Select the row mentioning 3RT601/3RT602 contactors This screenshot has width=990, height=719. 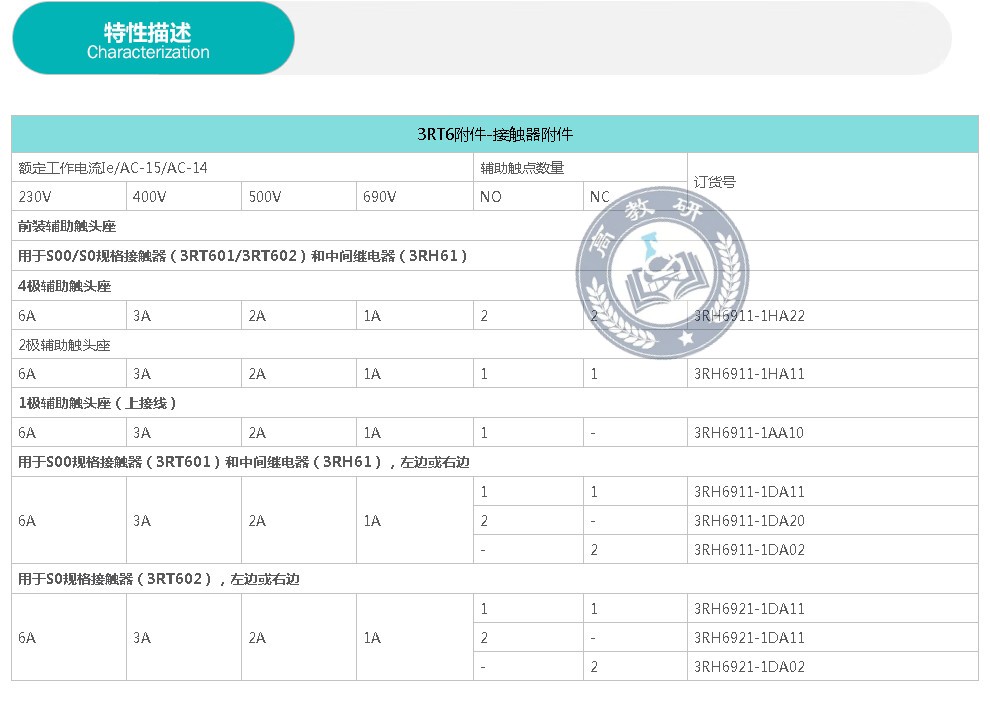pos(495,256)
